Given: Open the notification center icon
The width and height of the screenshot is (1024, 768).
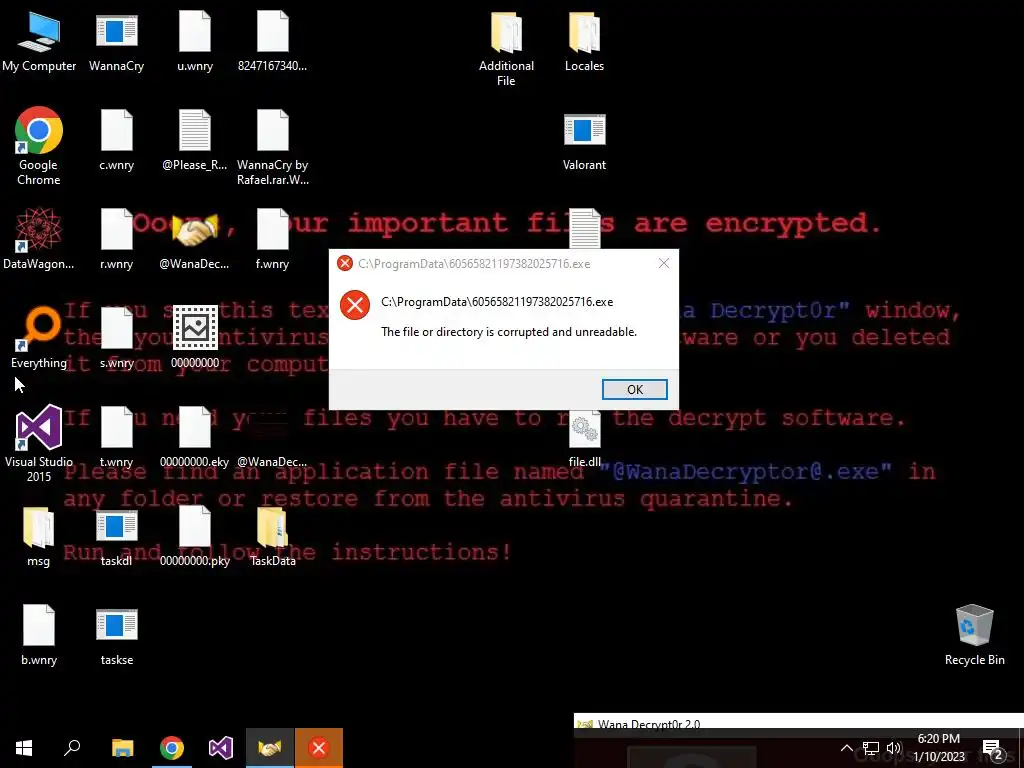Looking at the screenshot, I should (993, 748).
